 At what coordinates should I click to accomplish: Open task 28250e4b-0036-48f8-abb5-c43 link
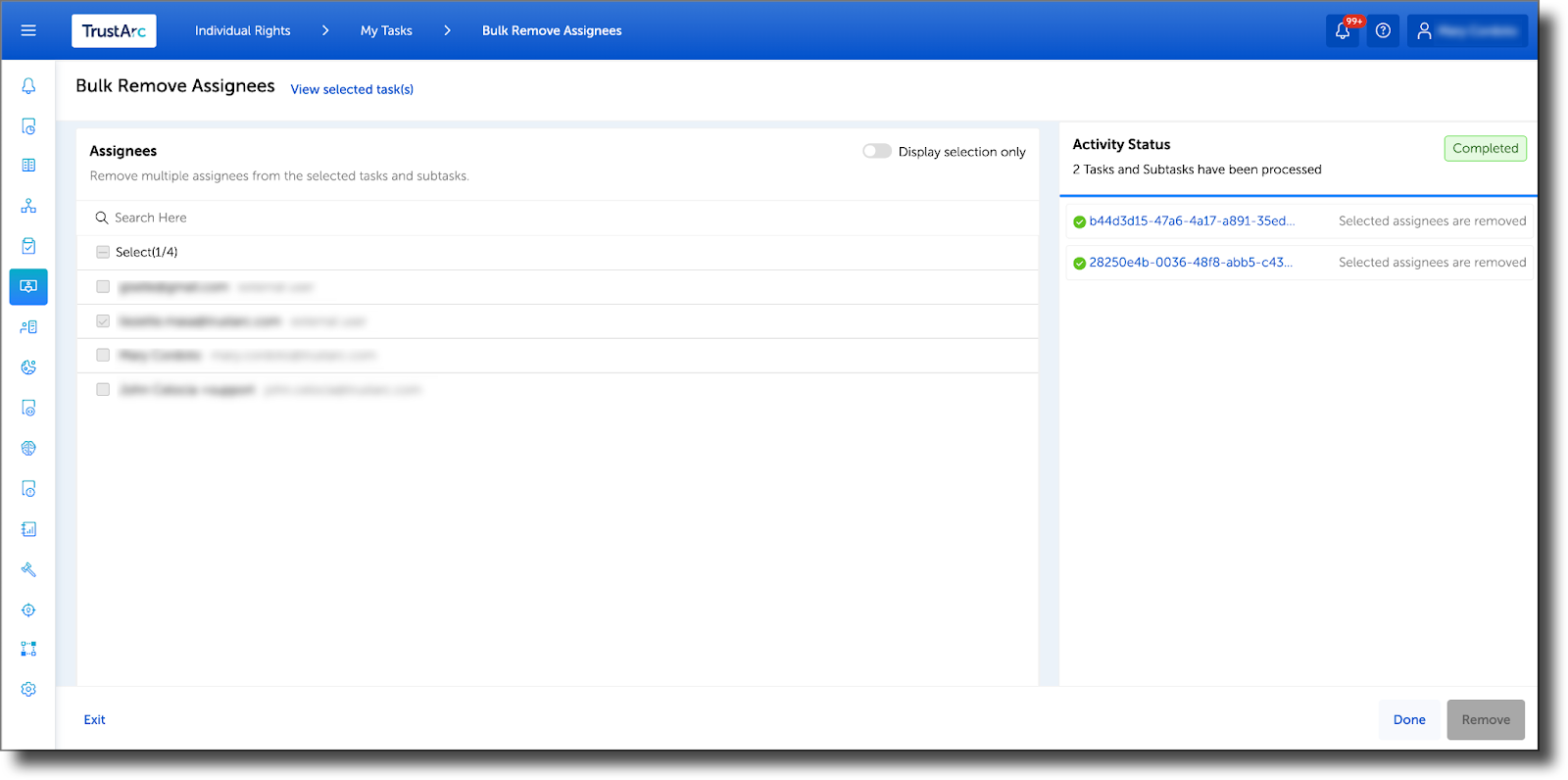pyautogui.click(x=1191, y=262)
